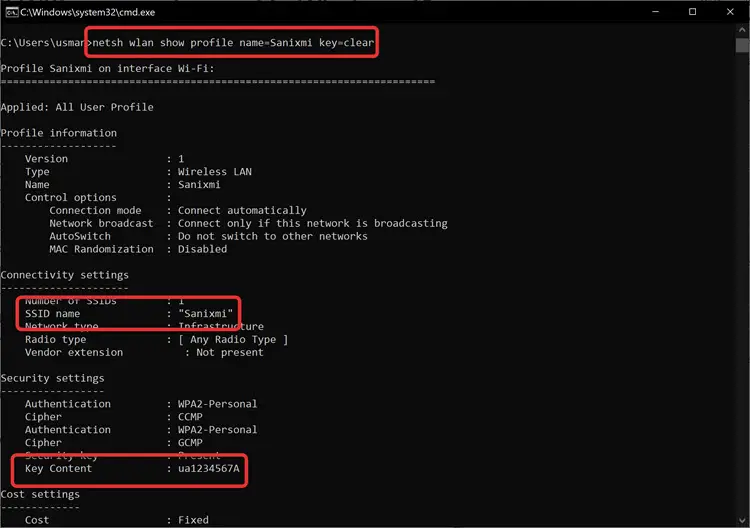Click the 'AutoSwitch' label

click(x=80, y=236)
